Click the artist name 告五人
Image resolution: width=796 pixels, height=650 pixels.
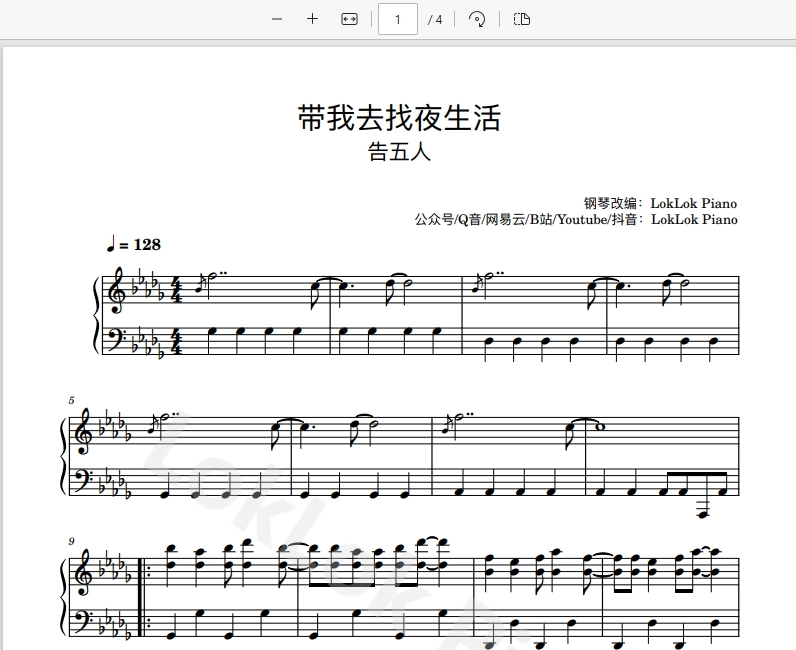[x=400, y=152]
